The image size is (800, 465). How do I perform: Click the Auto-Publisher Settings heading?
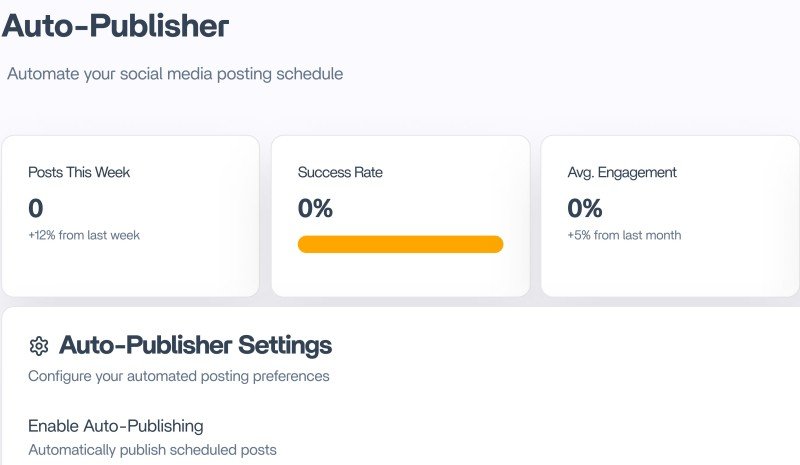point(195,346)
